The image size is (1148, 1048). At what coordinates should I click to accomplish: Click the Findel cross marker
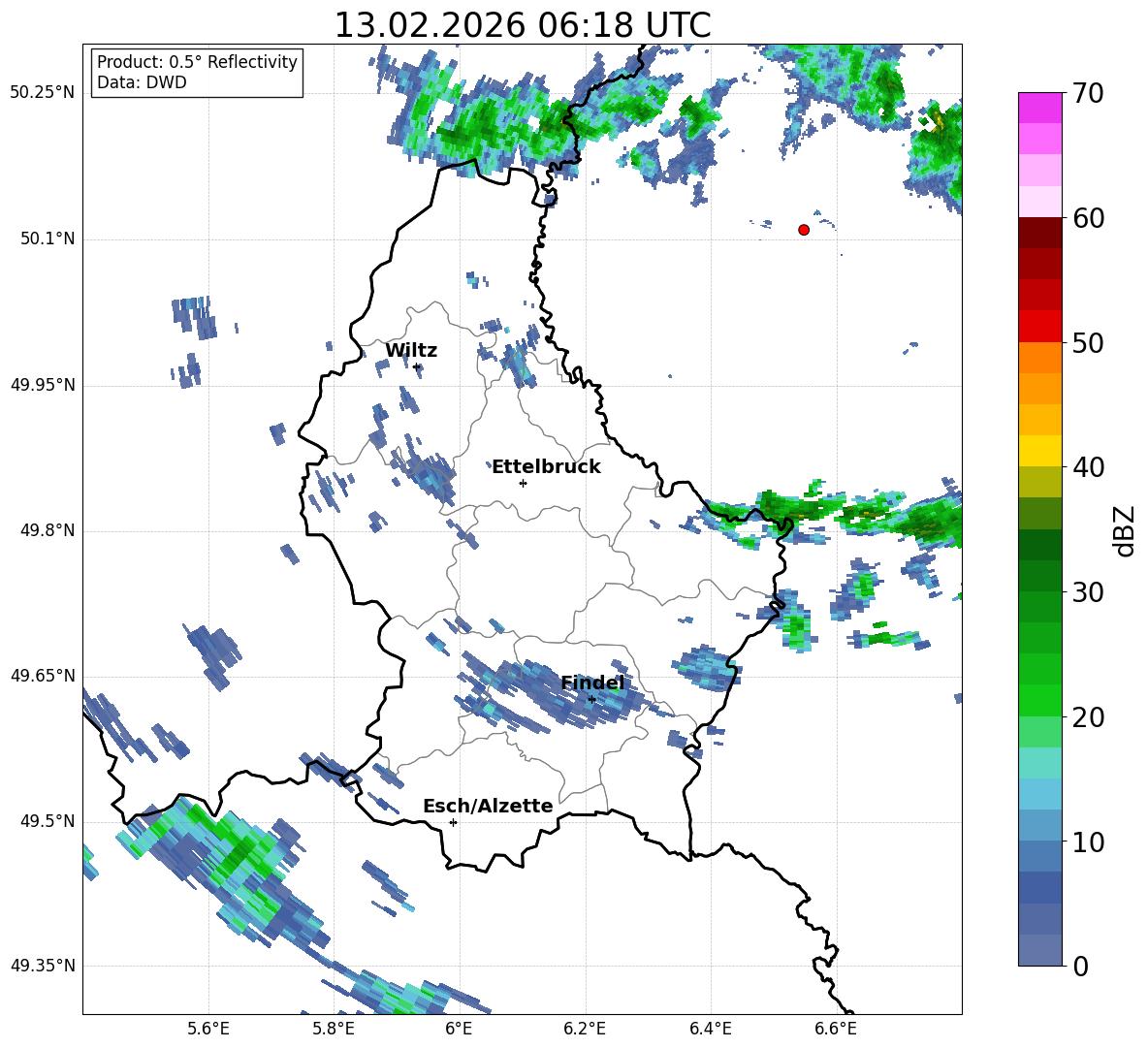pyautogui.click(x=591, y=700)
